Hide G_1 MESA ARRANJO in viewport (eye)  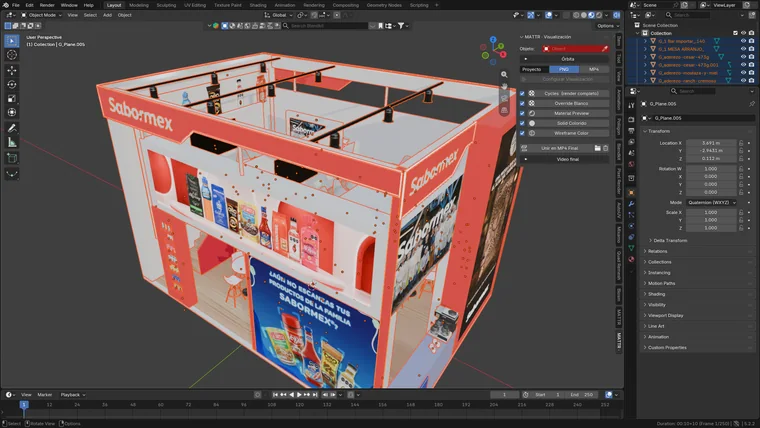click(743, 49)
